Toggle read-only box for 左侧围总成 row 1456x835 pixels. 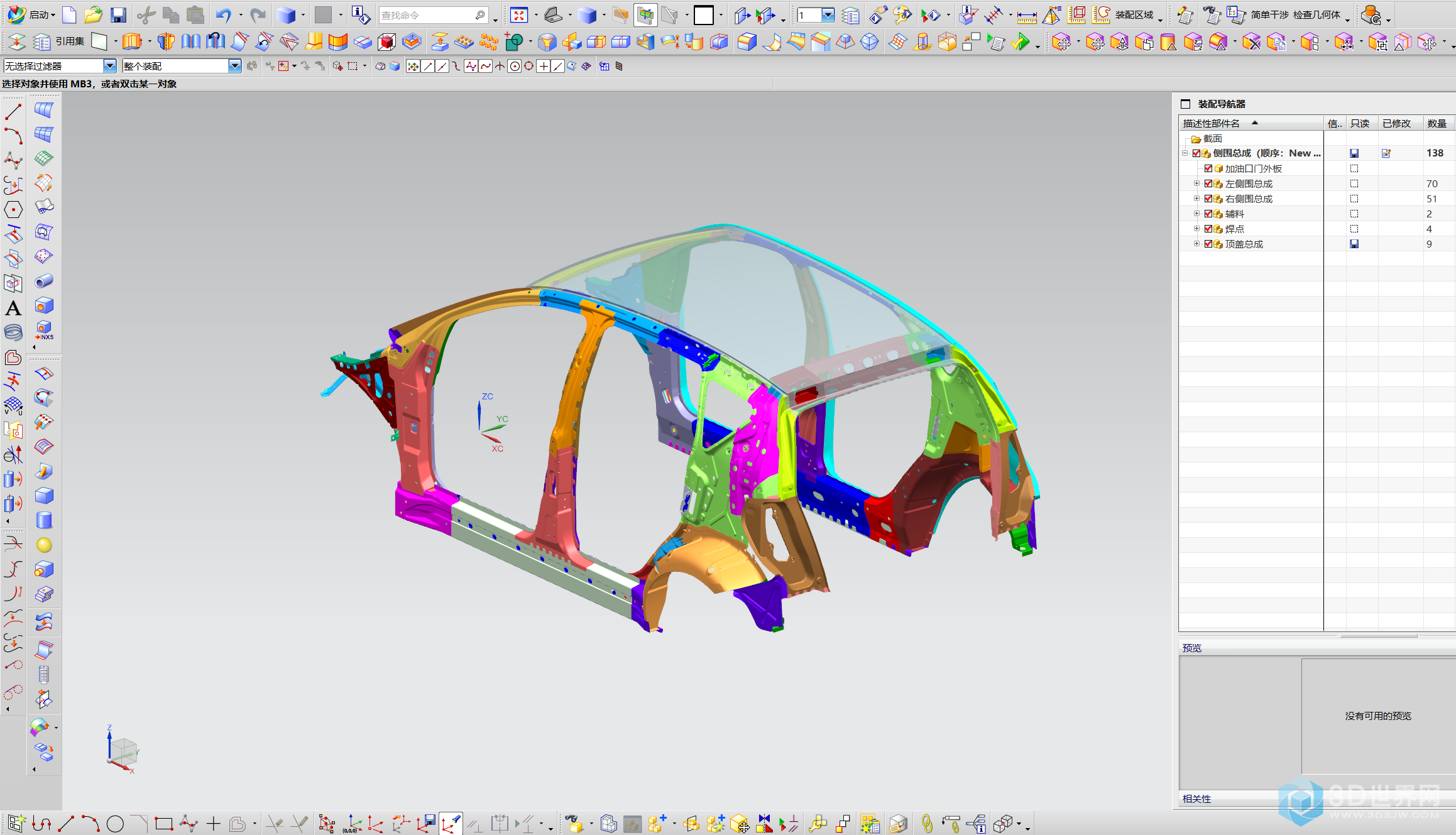(x=1354, y=183)
